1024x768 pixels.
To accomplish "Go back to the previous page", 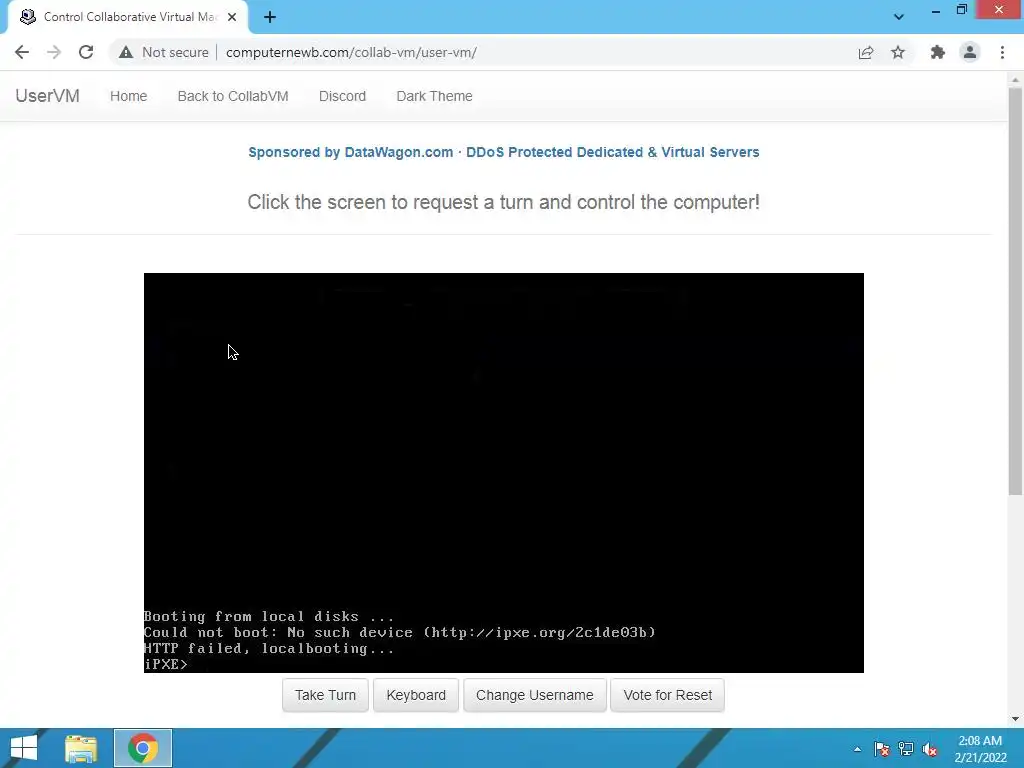I will 22,52.
